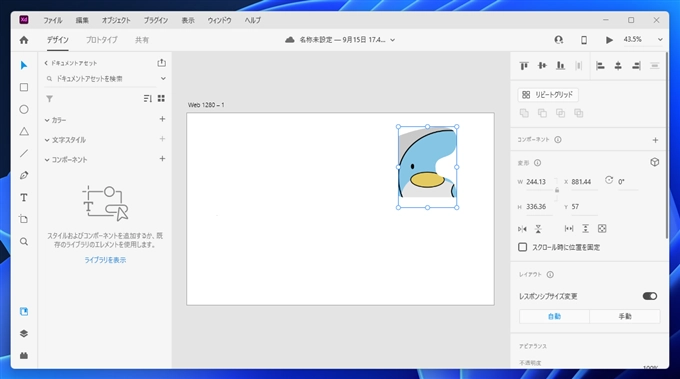680x379 pixels.
Task: Switch assets to list sort view
Action: coord(147,98)
